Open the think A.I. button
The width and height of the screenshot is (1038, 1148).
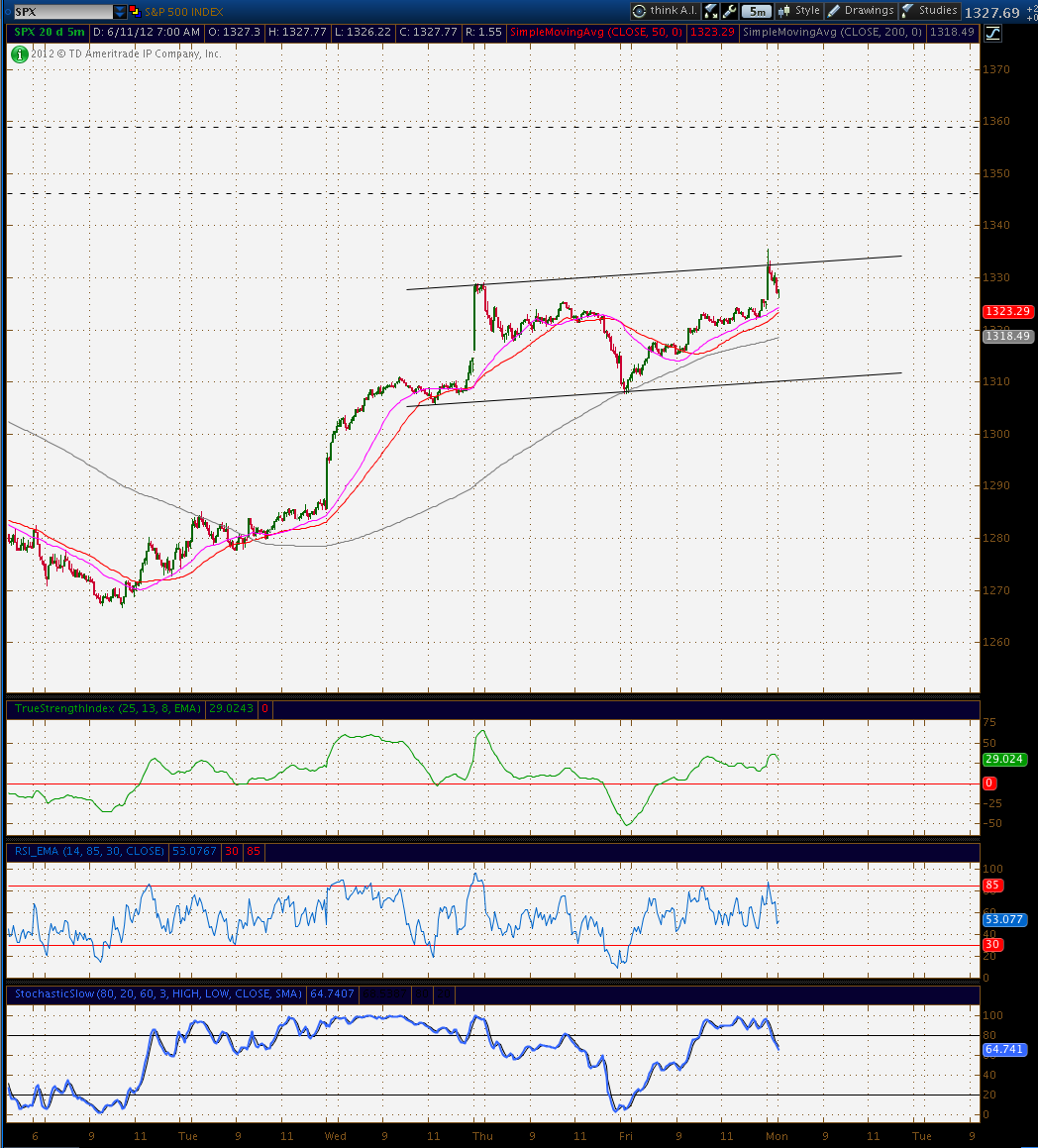[x=665, y=11]
